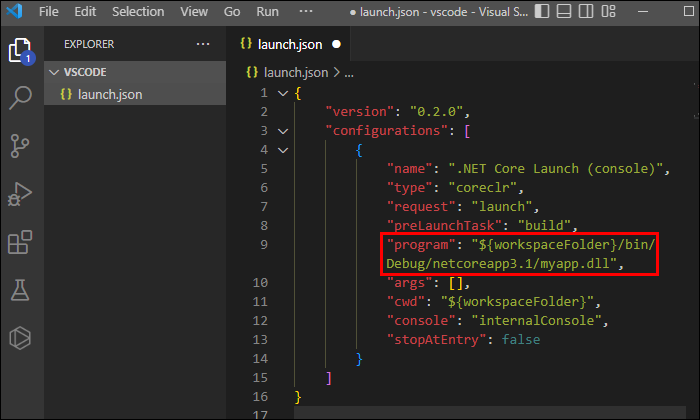Click the "configurations" key
The width and height of the screenshot is (700, 420).
[387, 131]
